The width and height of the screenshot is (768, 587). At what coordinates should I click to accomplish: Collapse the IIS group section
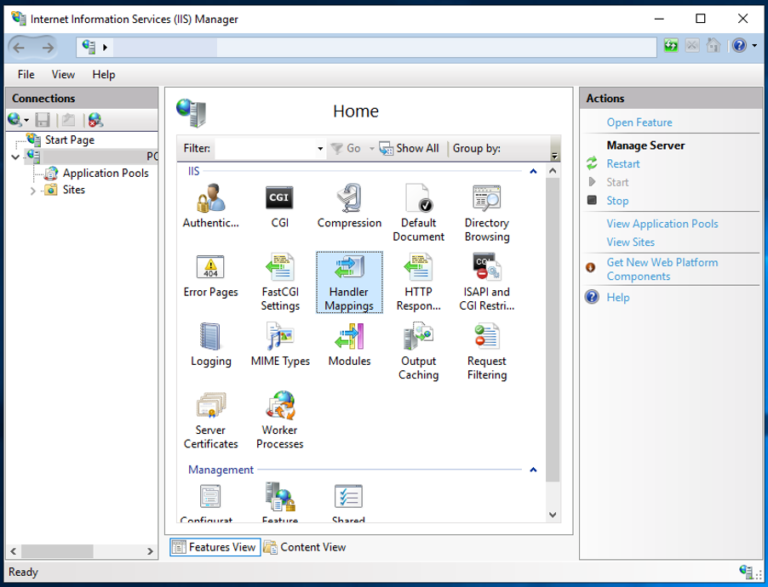click(x=533, y=171)
